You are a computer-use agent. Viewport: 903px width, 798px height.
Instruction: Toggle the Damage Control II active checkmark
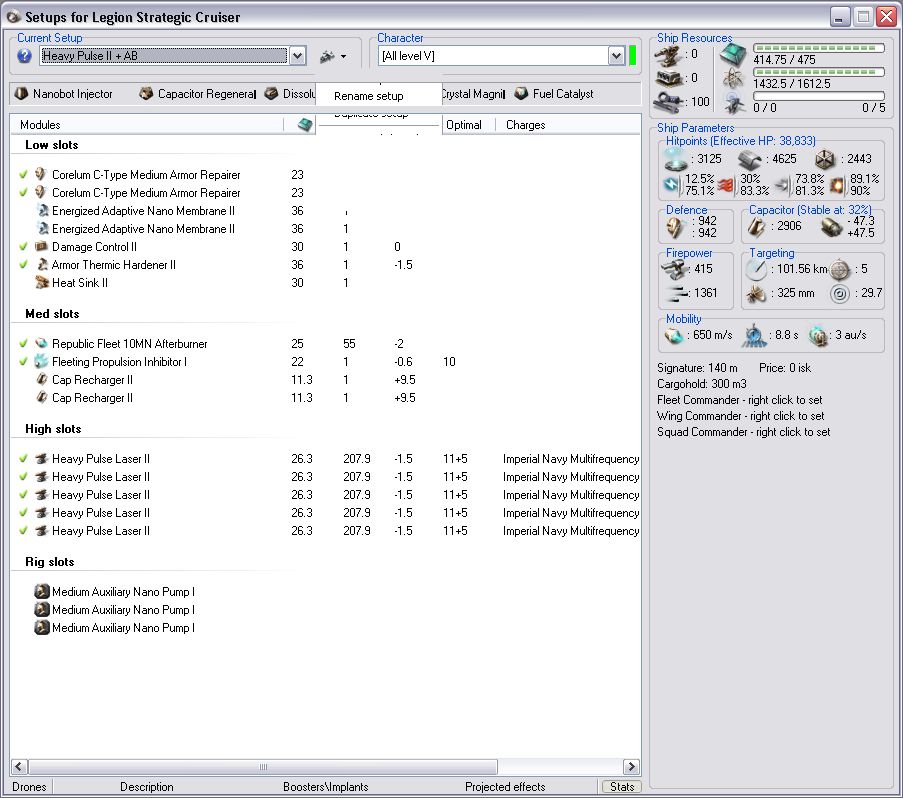coord(23,247)
